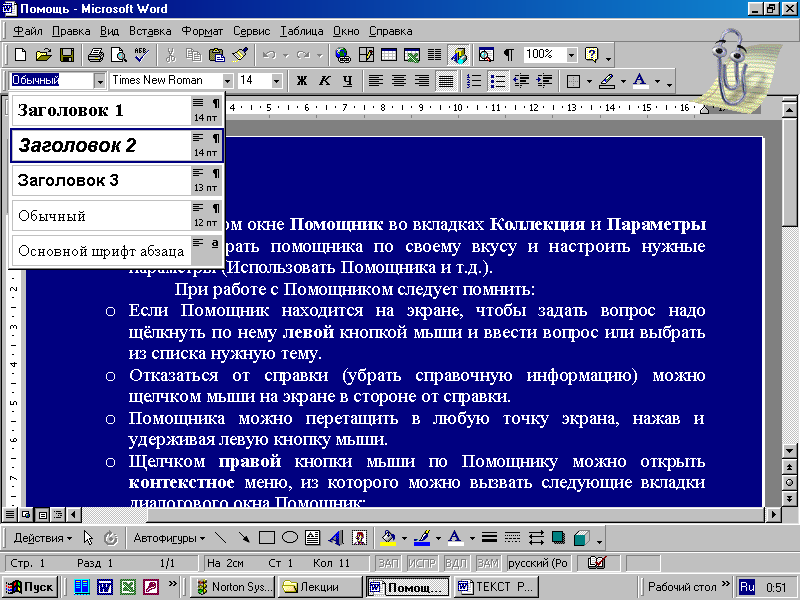Insert Excel worksheet icon

(412, 55)
